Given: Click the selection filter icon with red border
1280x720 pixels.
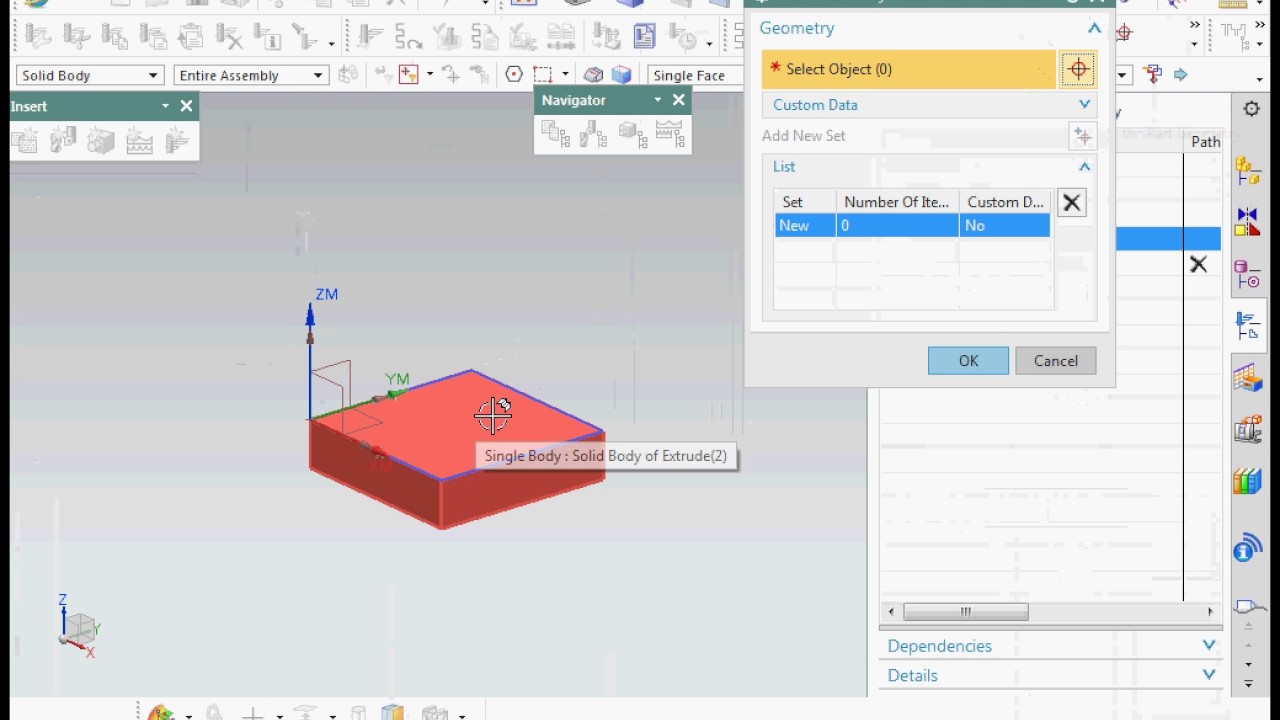Looking at the screenshot, I should [408, 74].
